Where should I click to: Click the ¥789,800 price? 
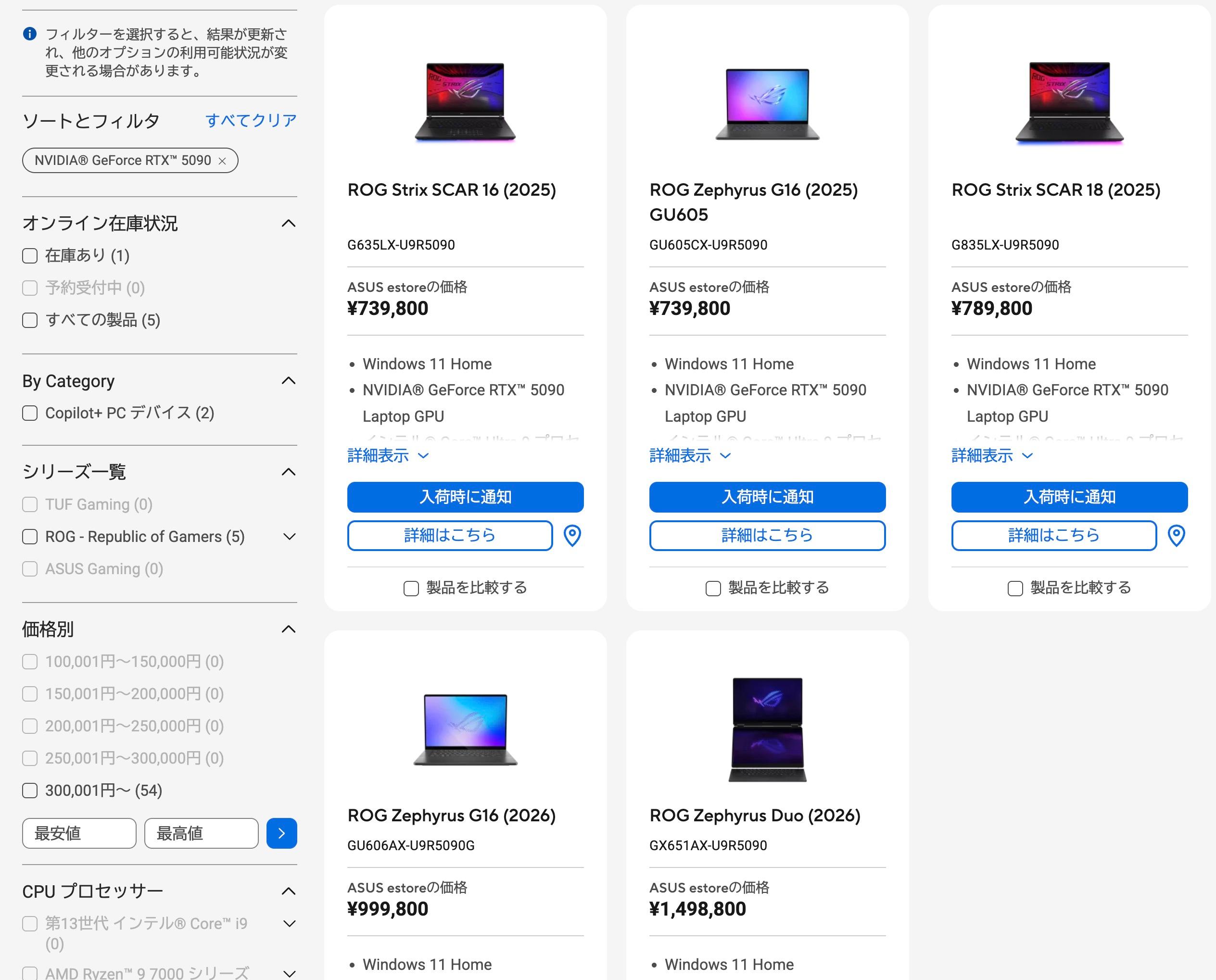click(x=991, y=309)
